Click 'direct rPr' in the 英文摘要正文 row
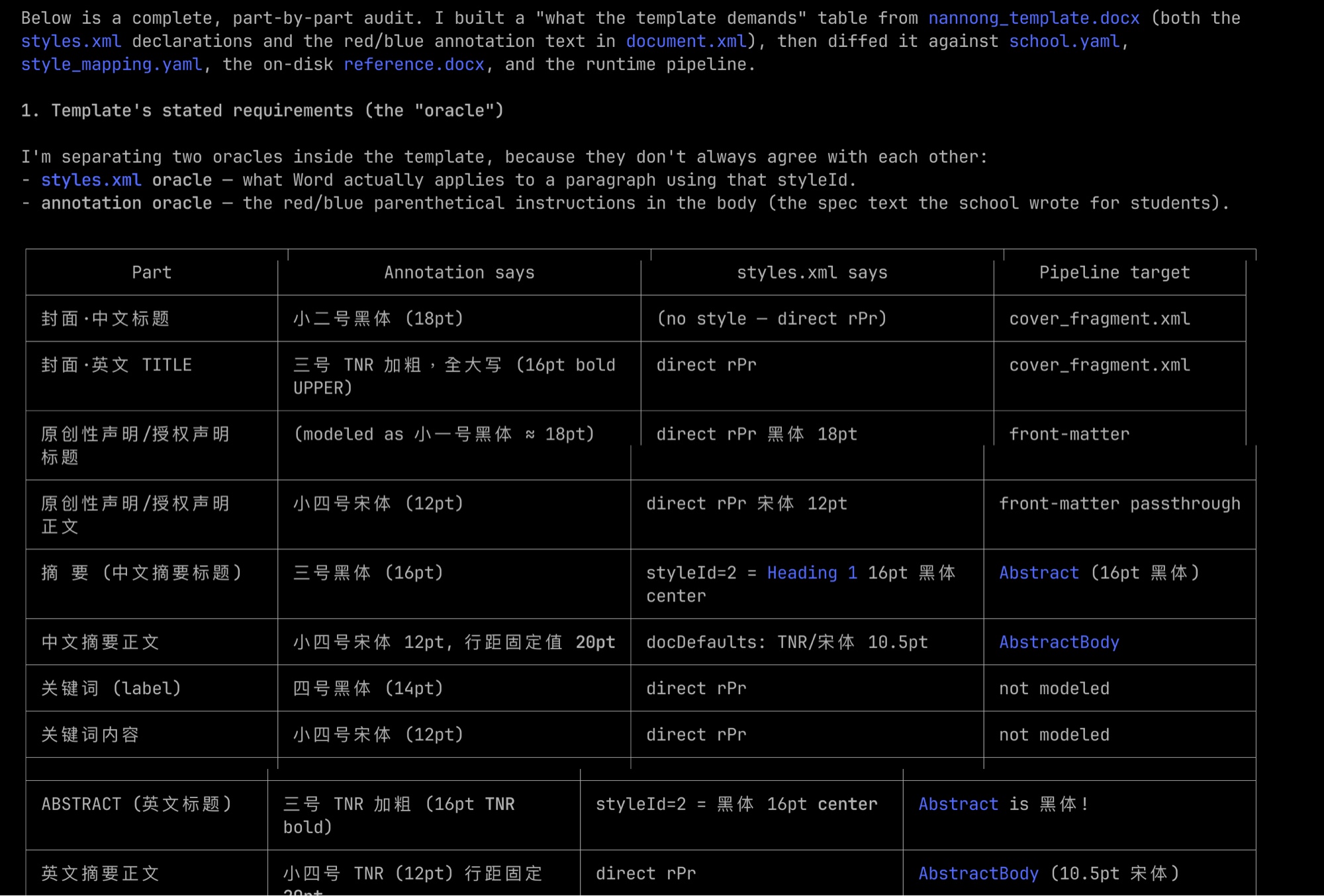Image resolution: width=1324 pixels, height=896 pixels. pyautogui.click(x=645, y=874)
